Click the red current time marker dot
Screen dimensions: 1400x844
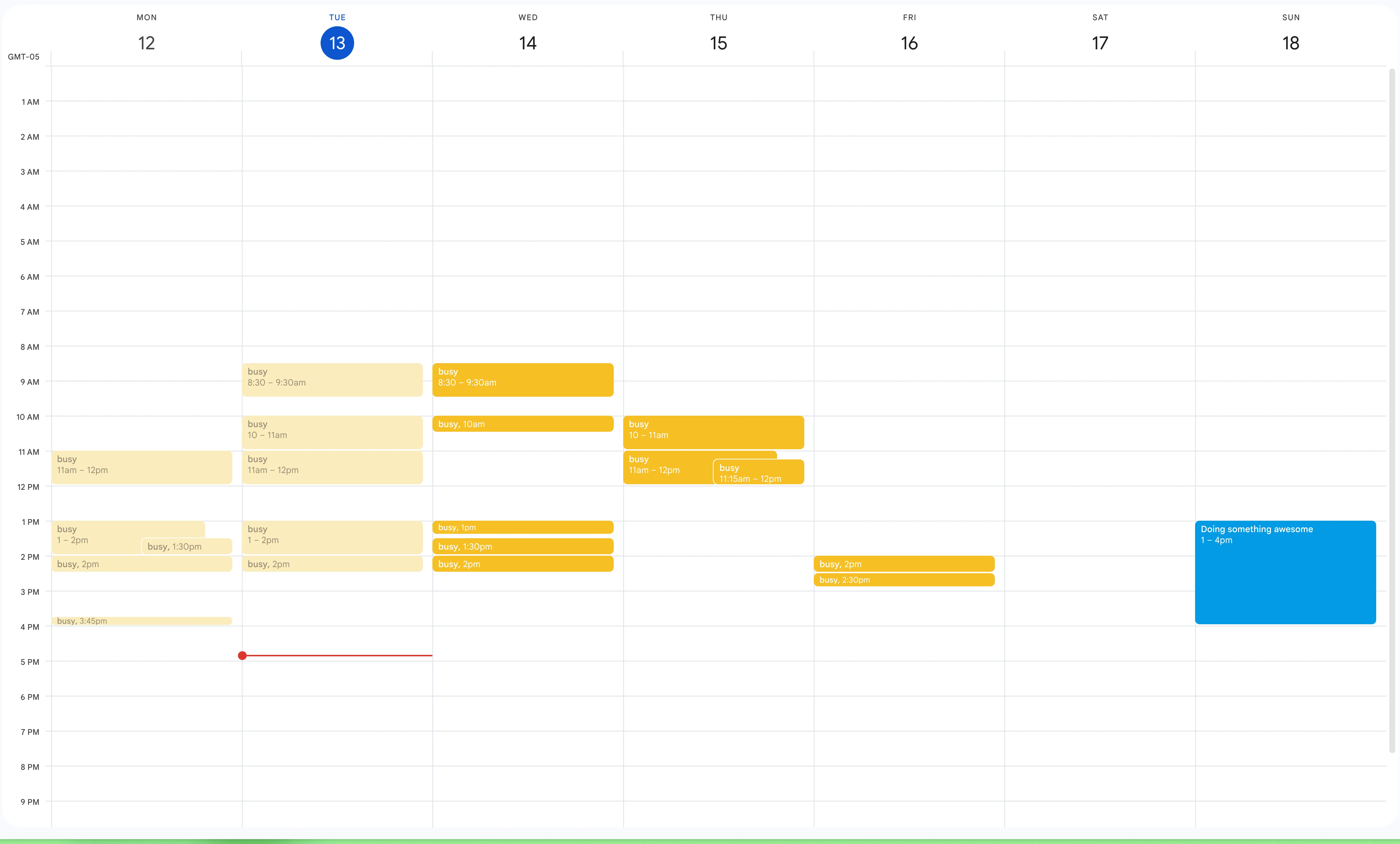tap(243, 655)
